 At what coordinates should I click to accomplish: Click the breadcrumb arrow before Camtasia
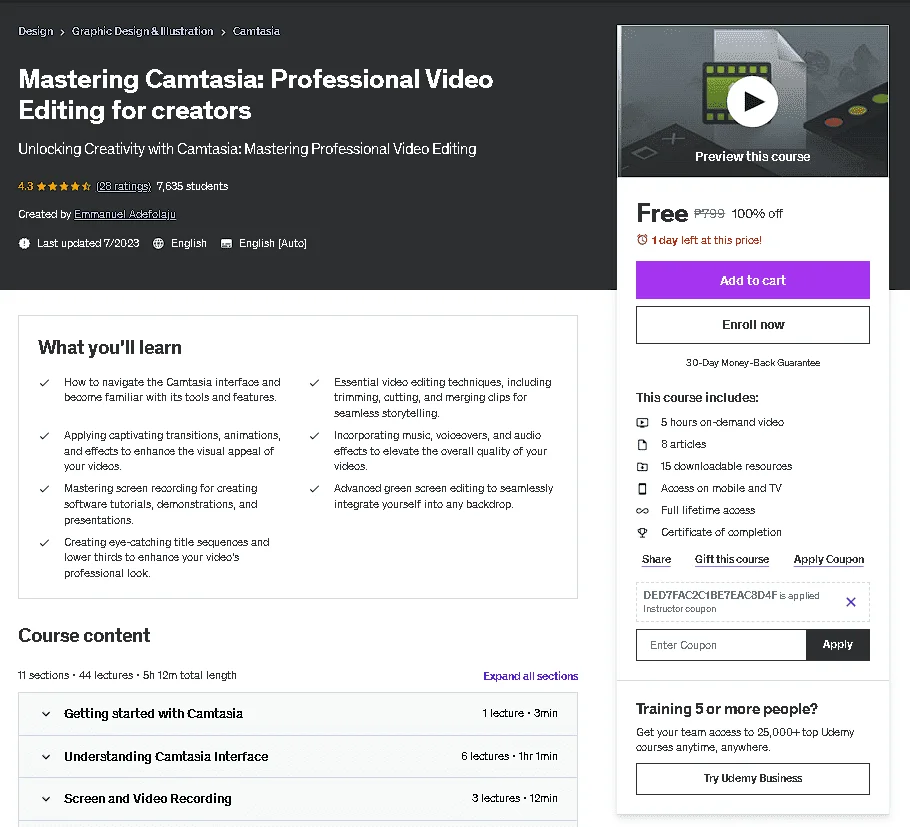click(x=223, y=32)
